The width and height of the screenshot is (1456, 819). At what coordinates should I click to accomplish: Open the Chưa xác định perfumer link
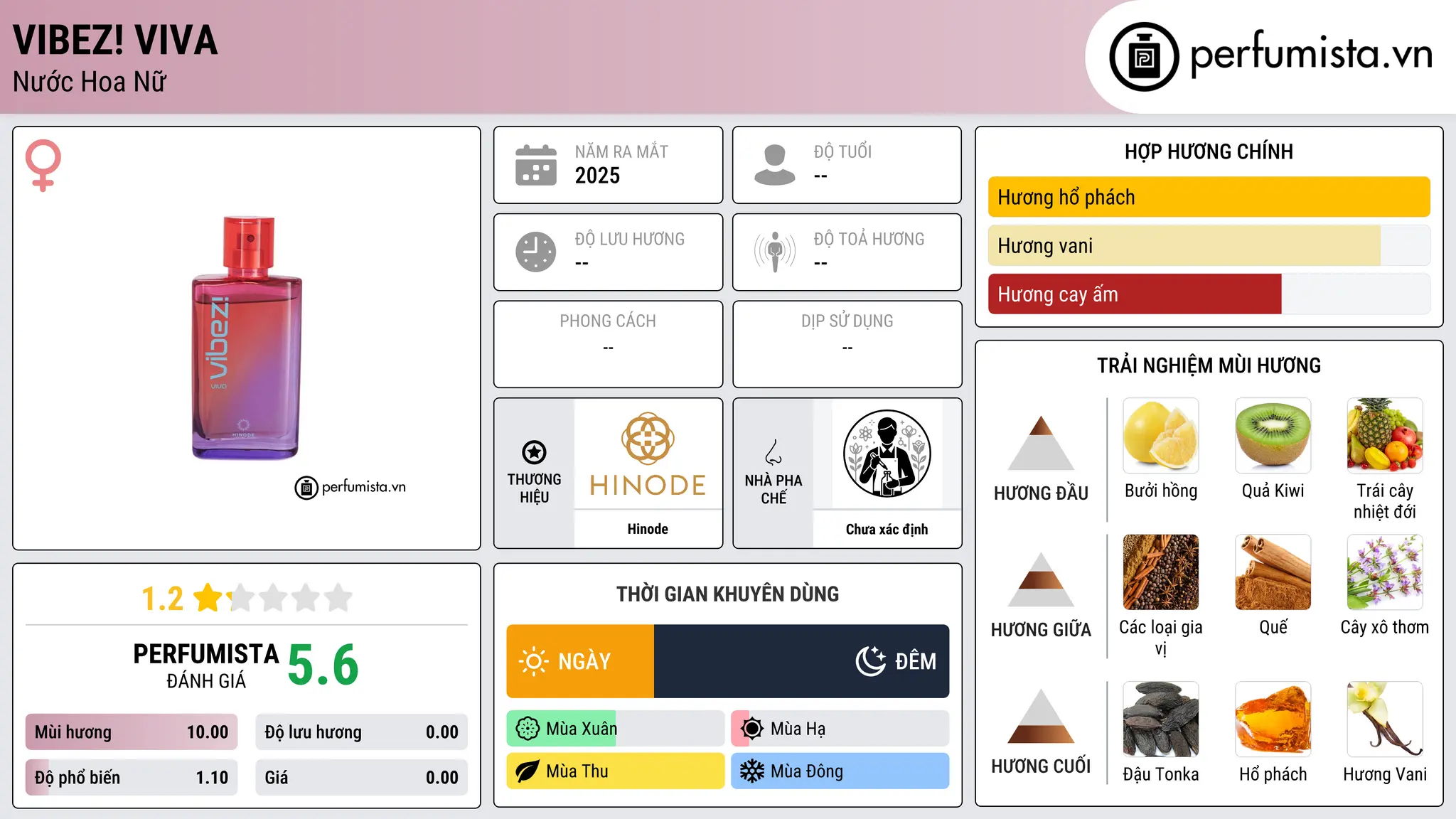(887, 529)
